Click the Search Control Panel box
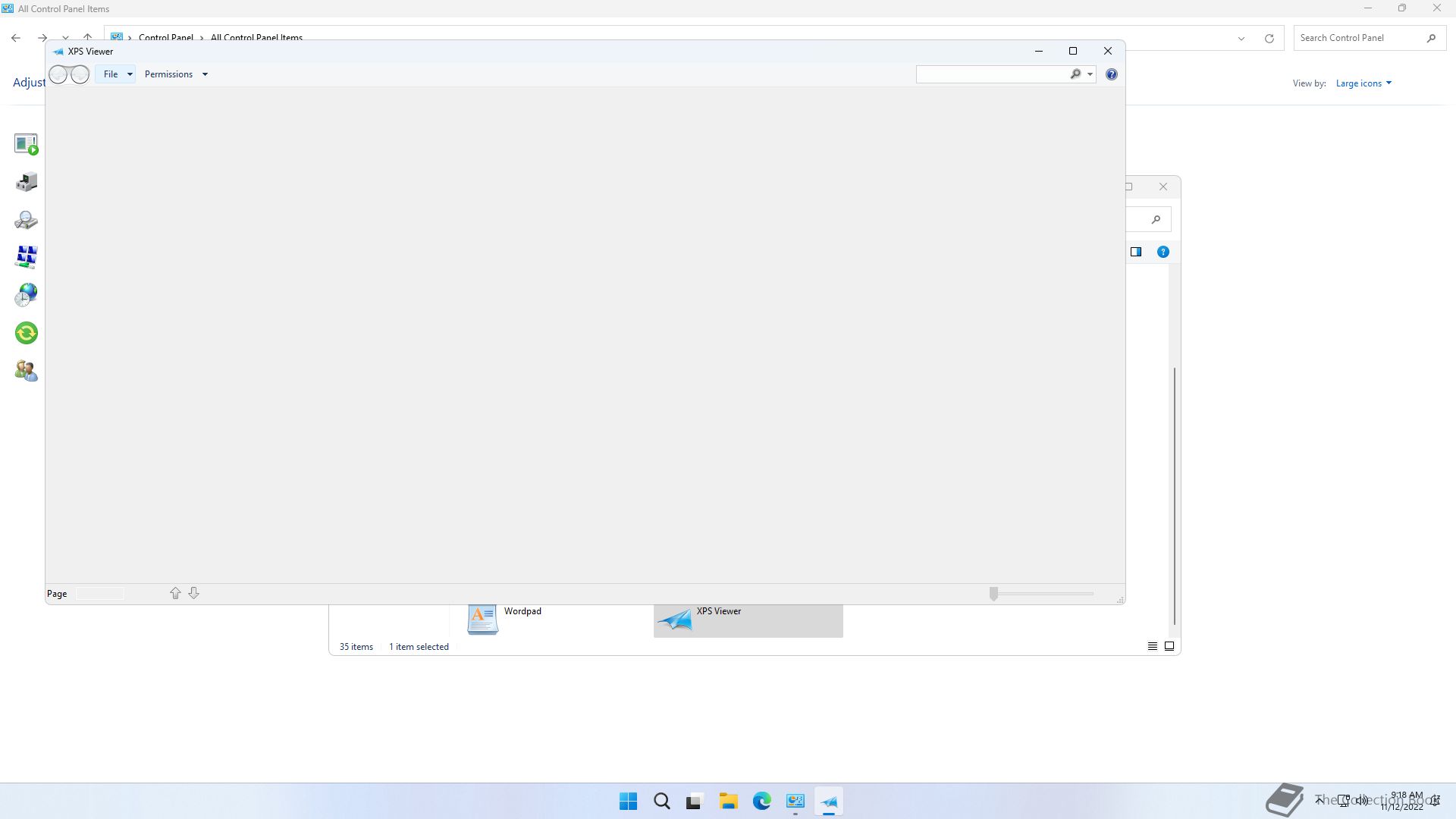1456x819 pixels. pos(1357,38)
